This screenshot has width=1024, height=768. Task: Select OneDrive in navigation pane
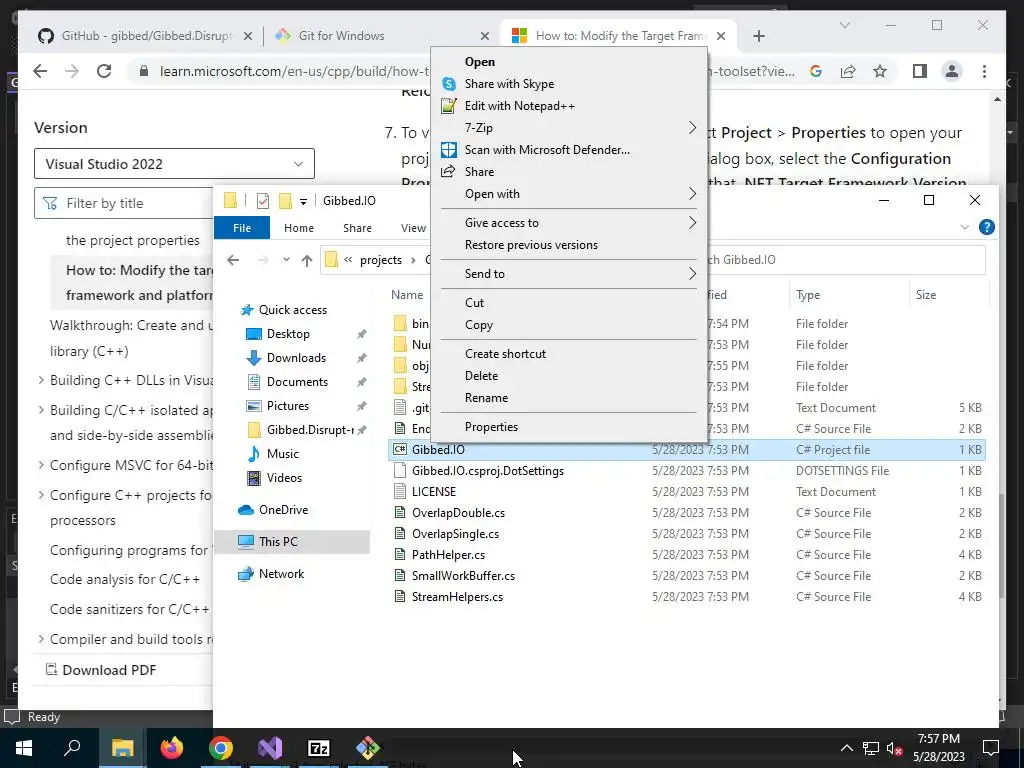283,510
